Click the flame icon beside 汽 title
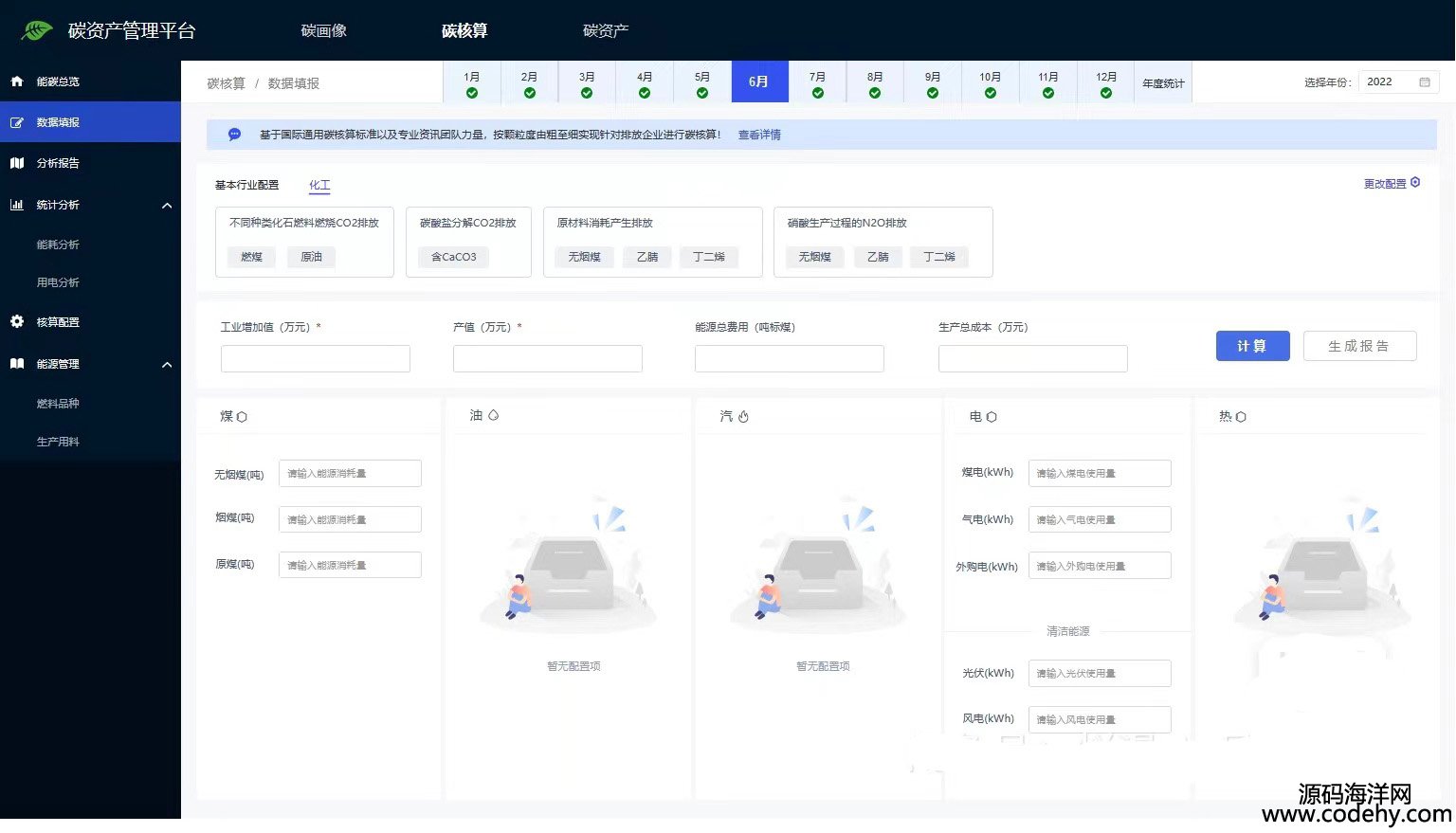Screen dimensions: 1456x833 (x=743, y=416)
